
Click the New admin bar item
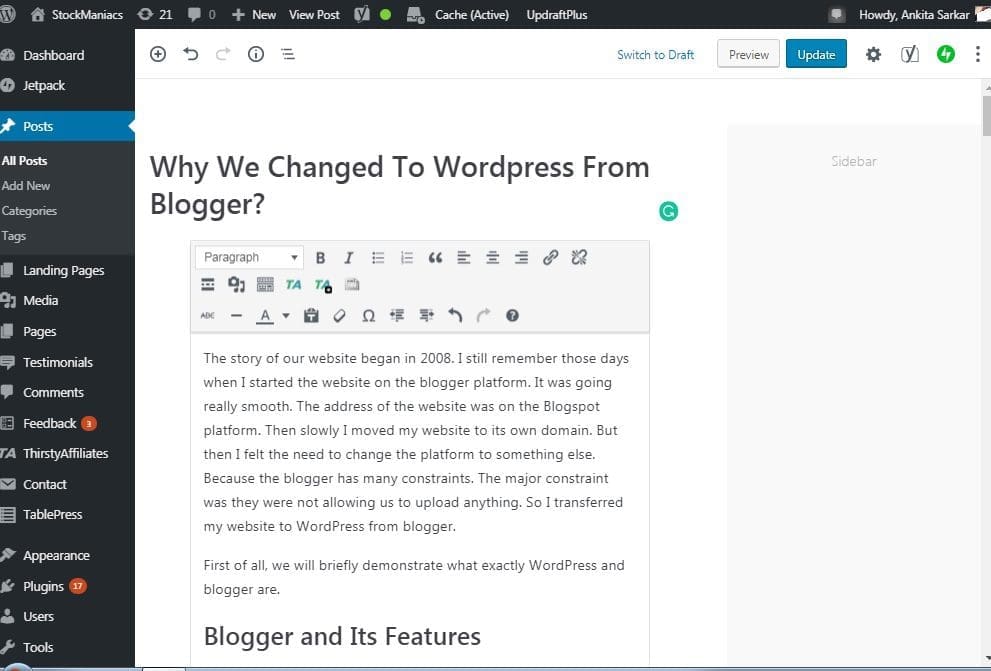(x=253, y=15)
